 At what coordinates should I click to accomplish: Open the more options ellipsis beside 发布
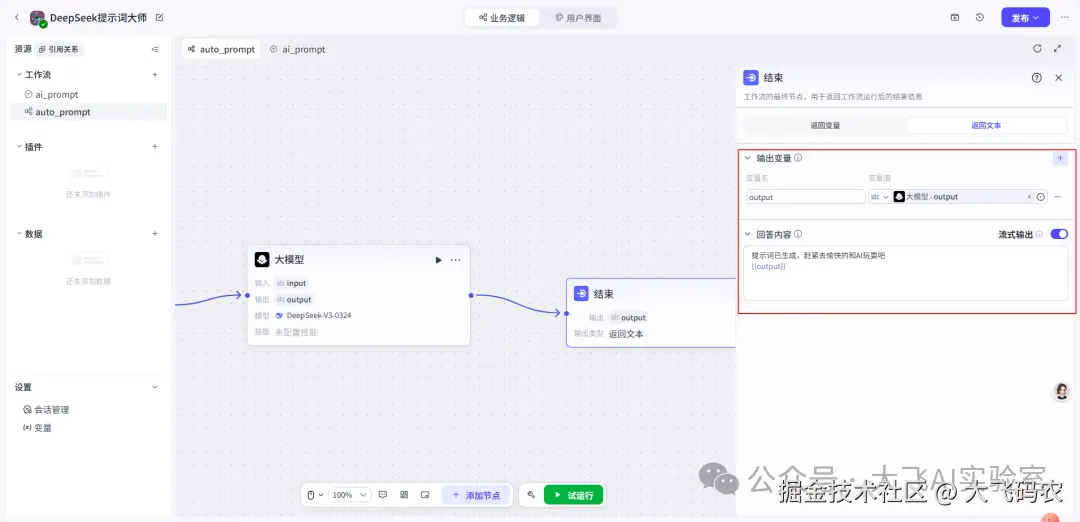[x=1065, y=17]
